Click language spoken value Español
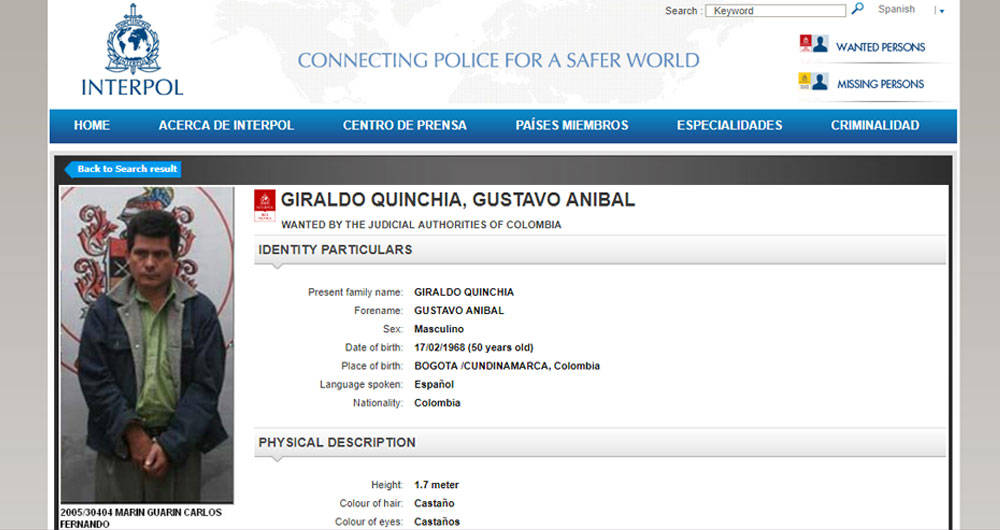This screenshot has width=1000, height=530. (434, 385)
